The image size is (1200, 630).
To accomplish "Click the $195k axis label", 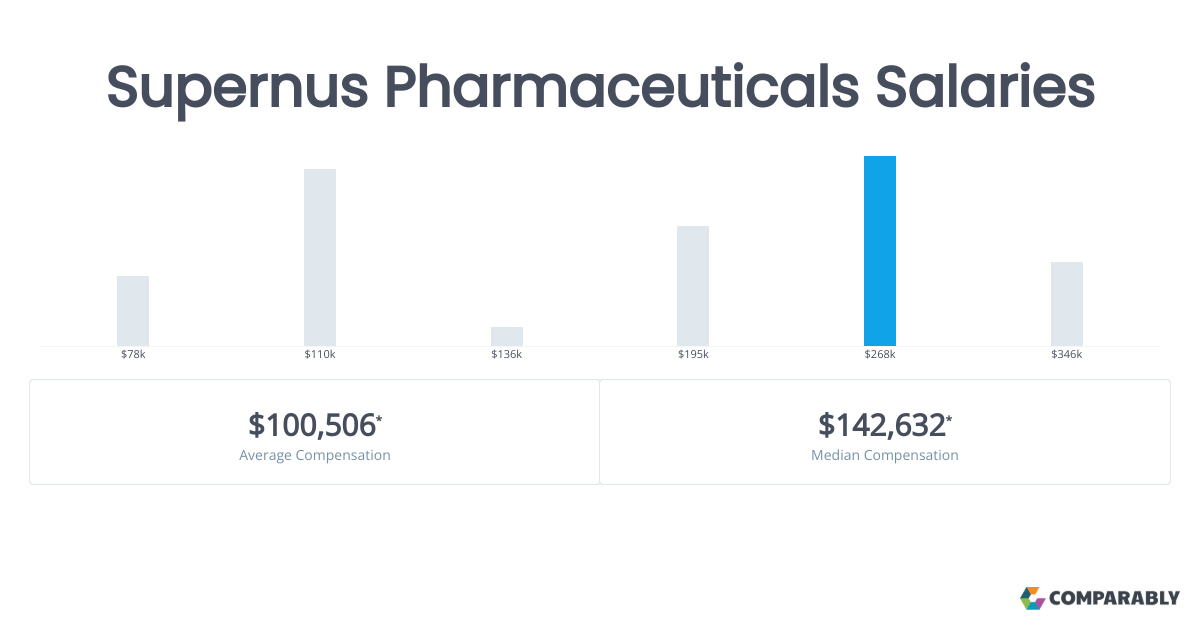I will click(x=693, y=355).
